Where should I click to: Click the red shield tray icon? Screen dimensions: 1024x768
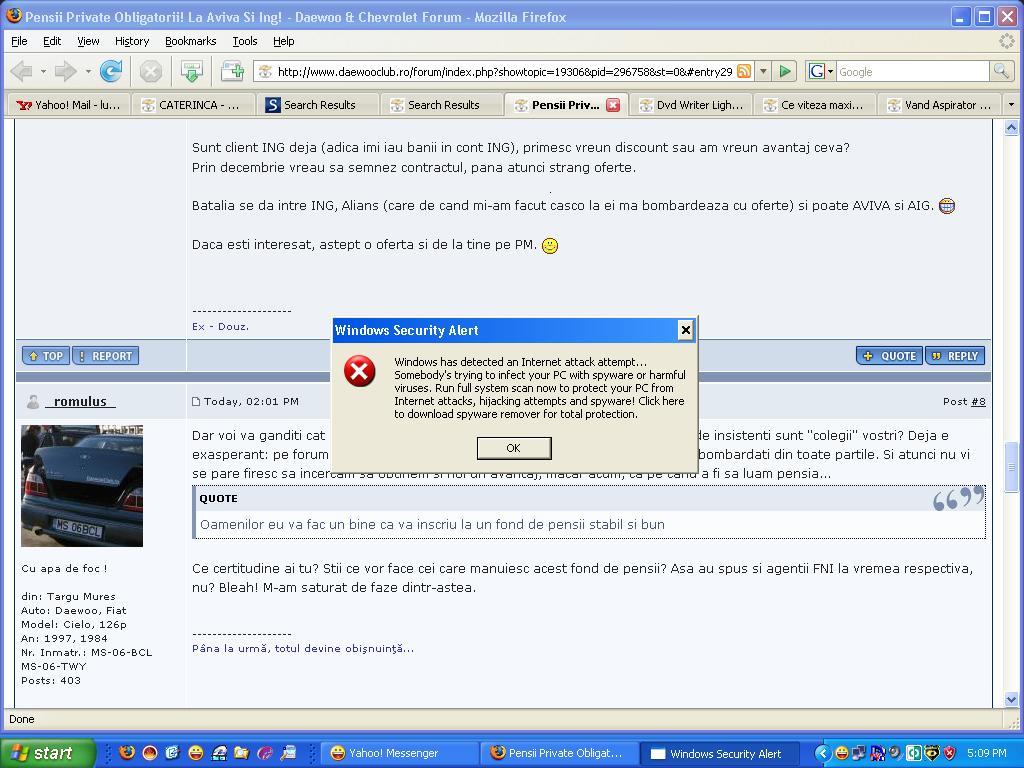(x=950, y=753)
